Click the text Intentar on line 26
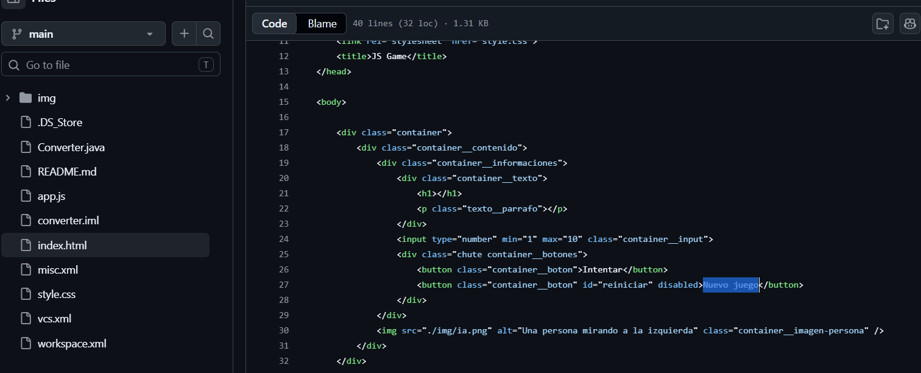 (603, 270)
